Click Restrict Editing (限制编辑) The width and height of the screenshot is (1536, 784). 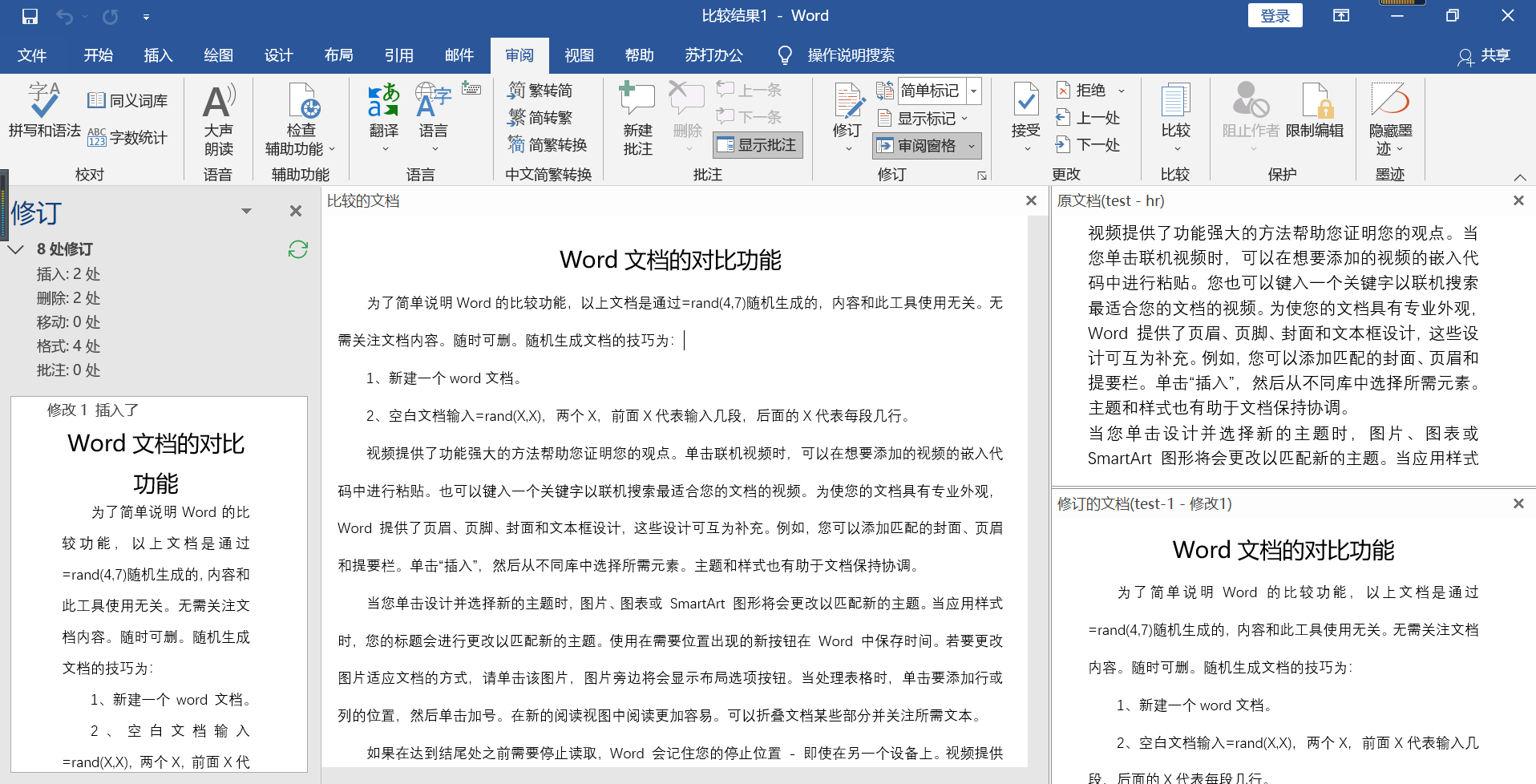coord(1315,111)
